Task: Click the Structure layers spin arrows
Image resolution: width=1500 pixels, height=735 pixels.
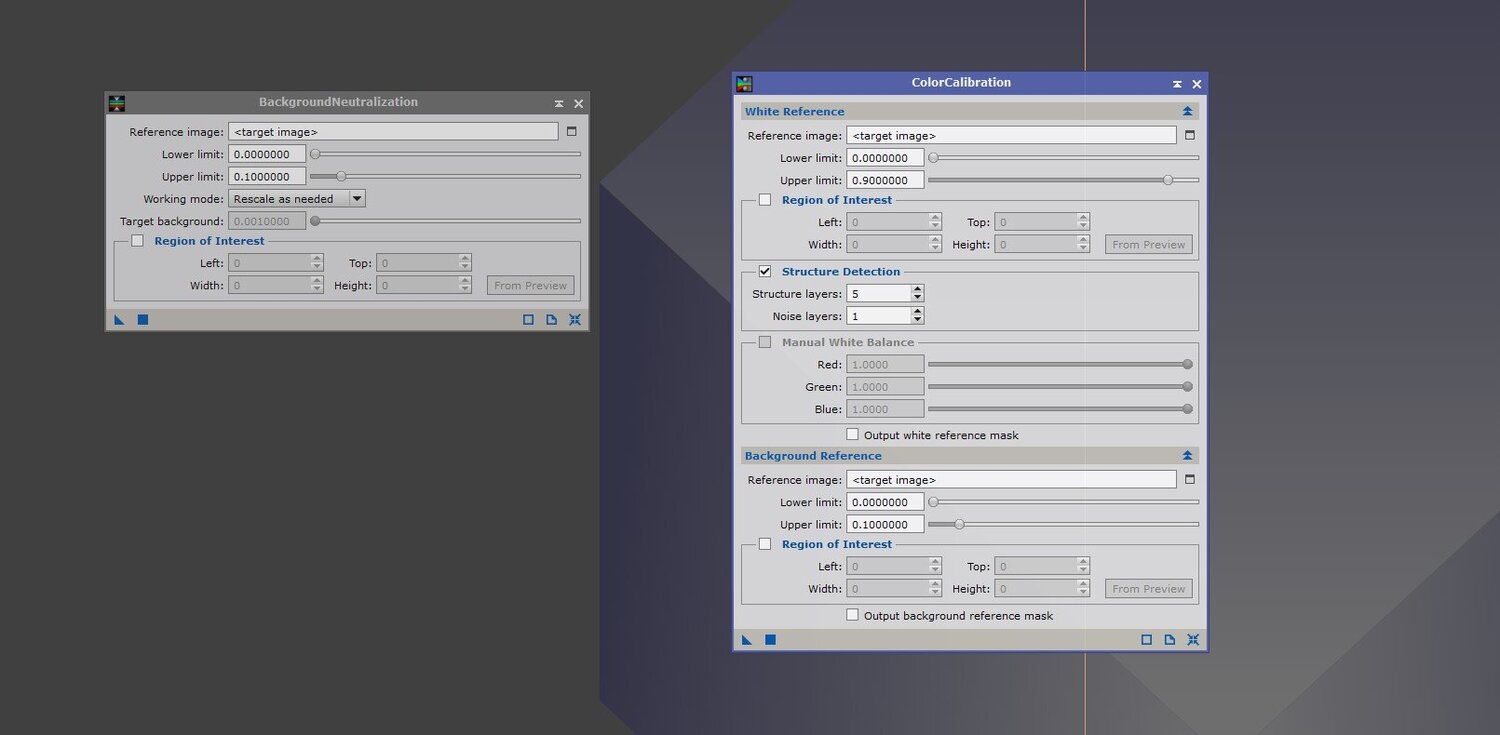Action: (918, 293)
